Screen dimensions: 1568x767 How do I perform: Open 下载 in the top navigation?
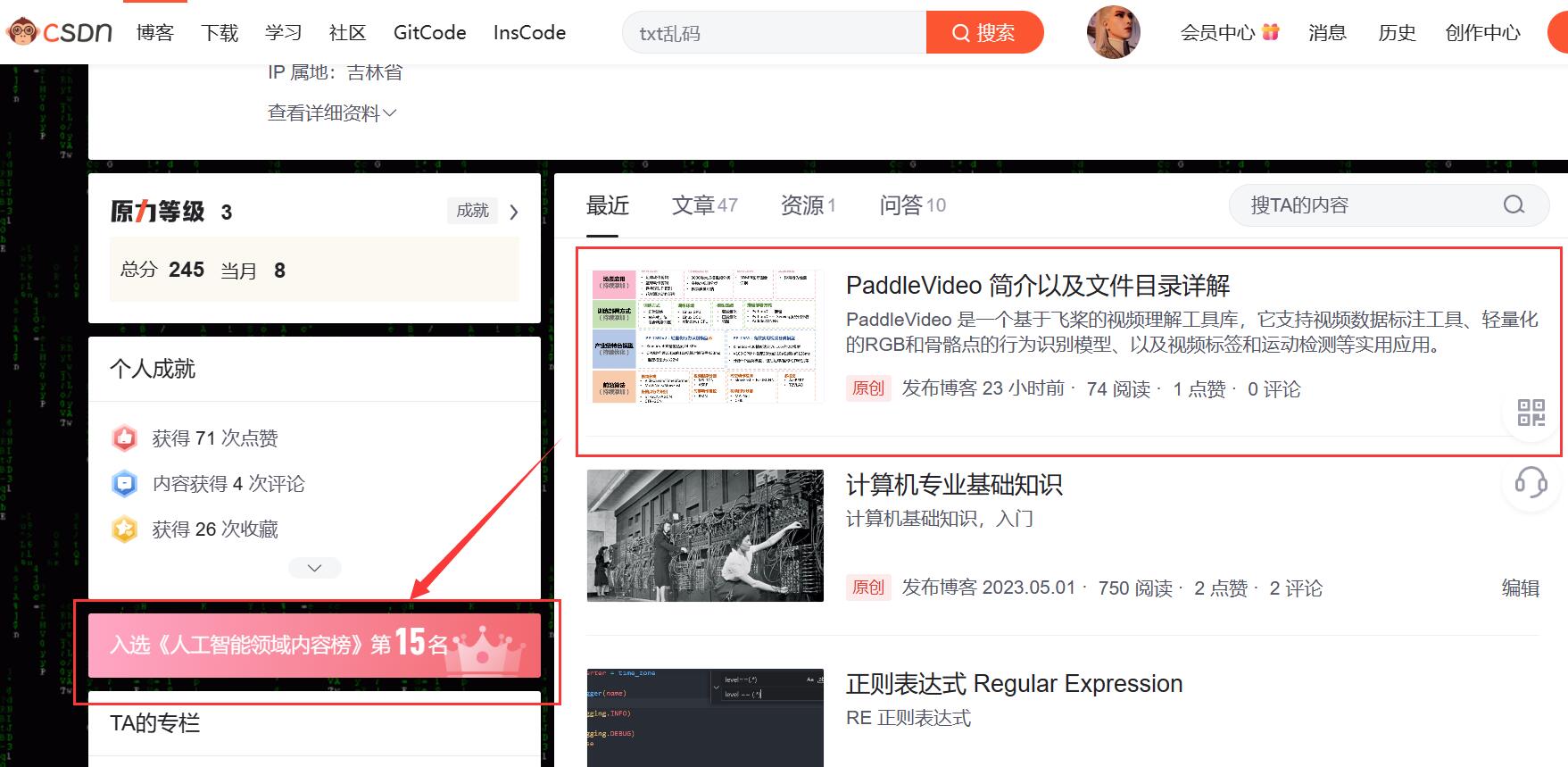(x=220, y=32)
